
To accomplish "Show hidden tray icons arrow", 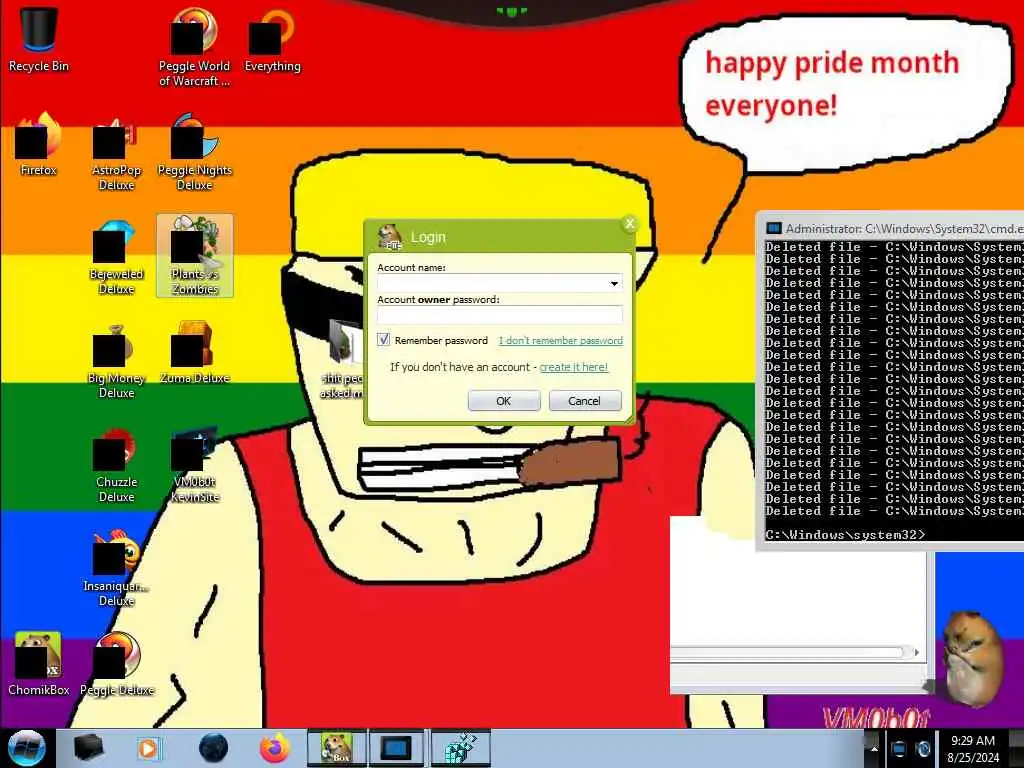I will coord(874,749).
